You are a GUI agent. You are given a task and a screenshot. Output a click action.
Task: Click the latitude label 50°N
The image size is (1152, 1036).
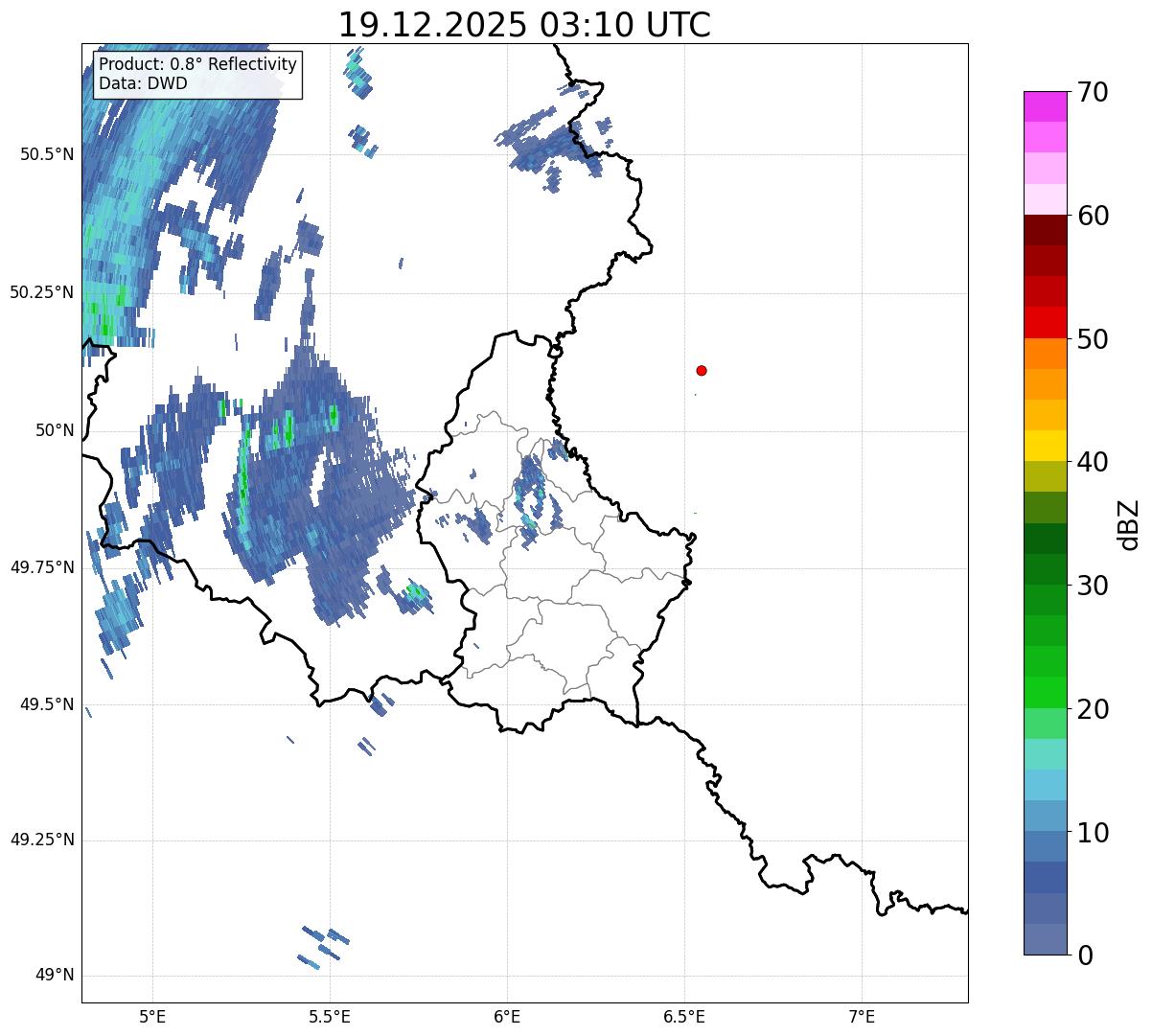tap(55, 430)
